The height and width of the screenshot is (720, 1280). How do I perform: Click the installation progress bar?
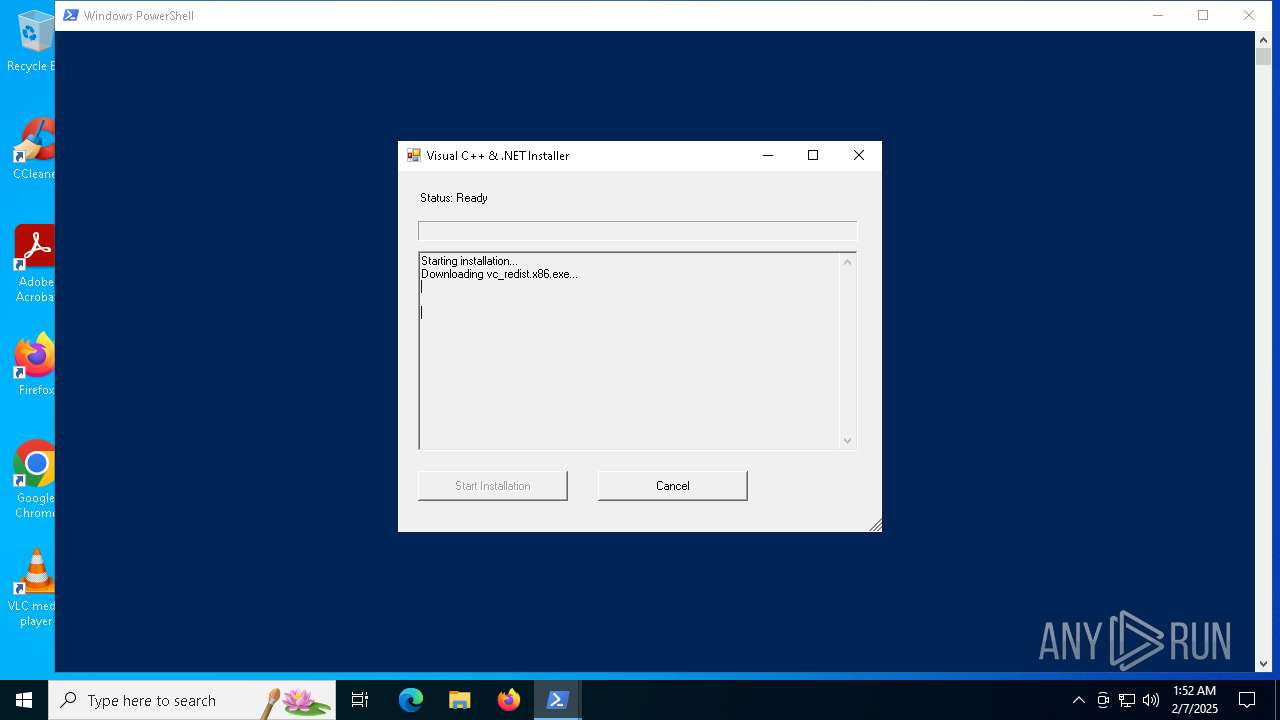coord(637,231)
